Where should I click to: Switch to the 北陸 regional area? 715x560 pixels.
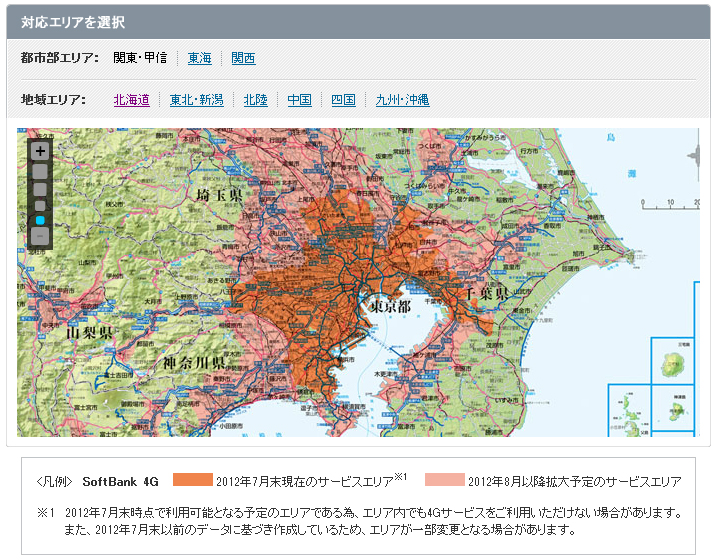(x=255, y=100)
